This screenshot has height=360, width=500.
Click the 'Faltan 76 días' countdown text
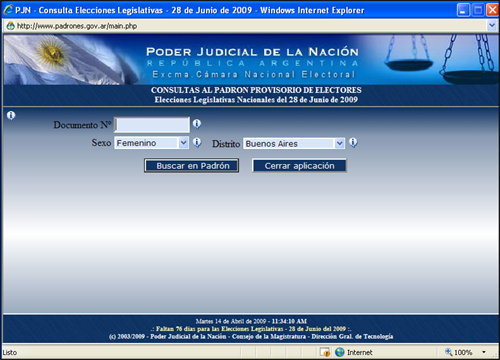tap(251, 329)
